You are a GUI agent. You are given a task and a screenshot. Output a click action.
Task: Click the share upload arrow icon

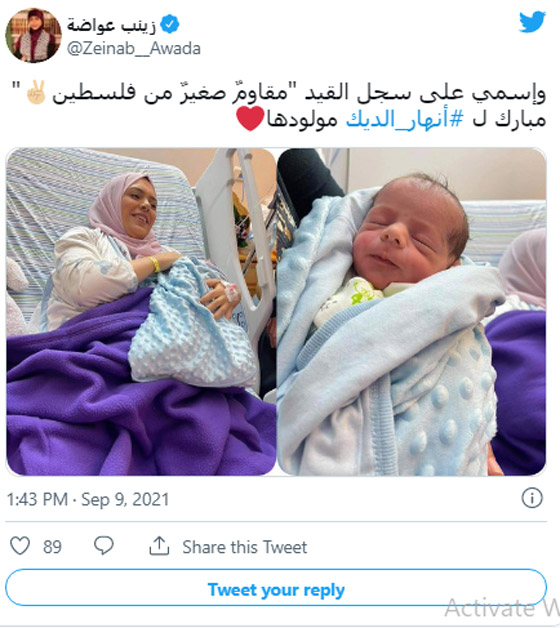[159, 545]
